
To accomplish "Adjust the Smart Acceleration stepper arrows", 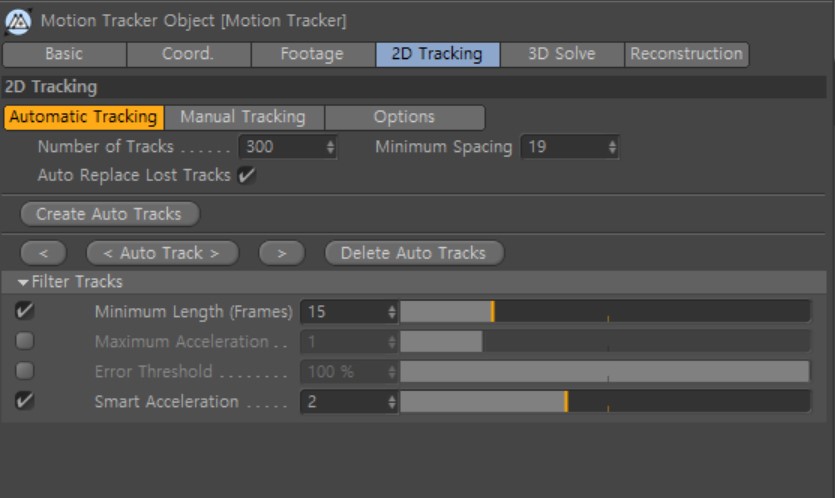I will (x=392, y=402).
